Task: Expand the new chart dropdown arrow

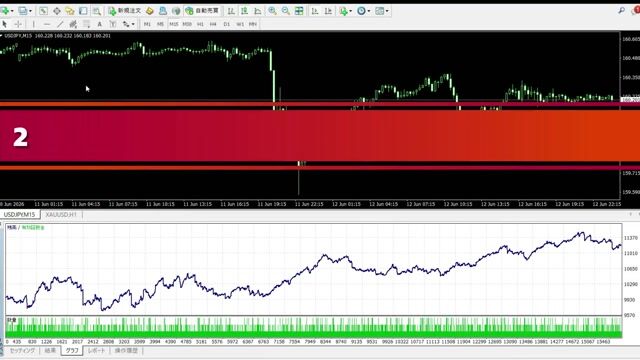Action: tap(12, 11)
